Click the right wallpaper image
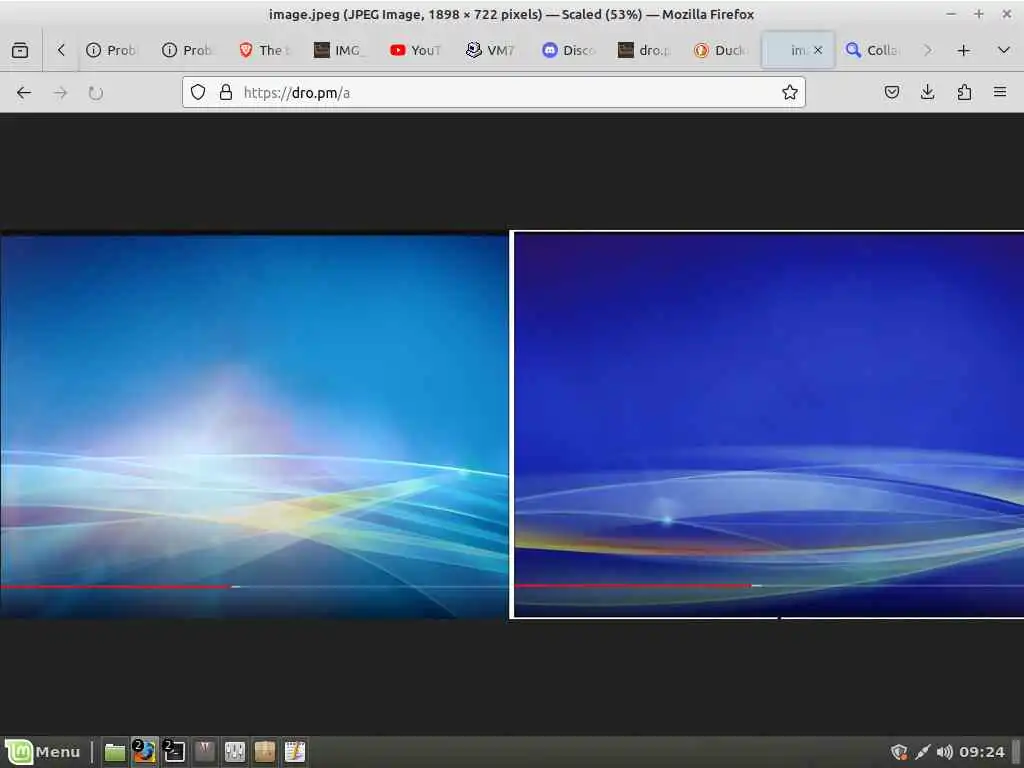The height and width of the screenshot is (768, 1024). [767, 424]
